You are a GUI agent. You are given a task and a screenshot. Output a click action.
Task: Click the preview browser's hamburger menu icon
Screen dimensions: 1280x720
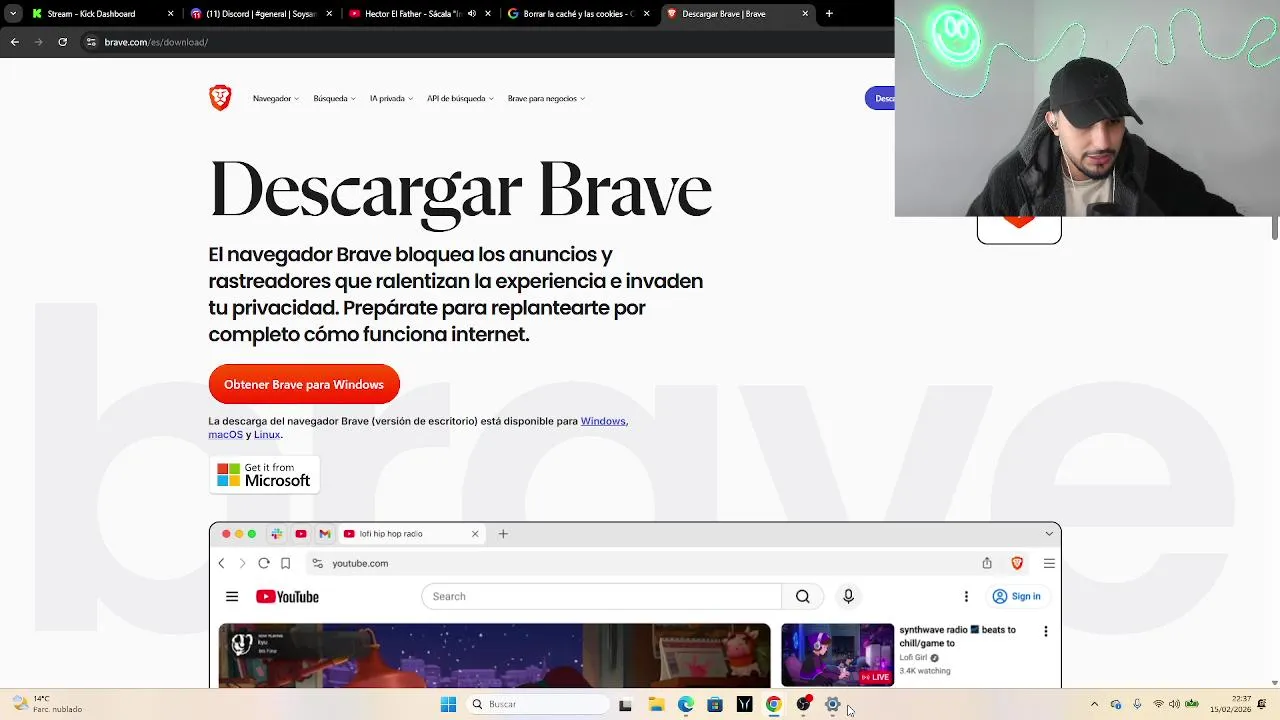(x=1049, y=563)
